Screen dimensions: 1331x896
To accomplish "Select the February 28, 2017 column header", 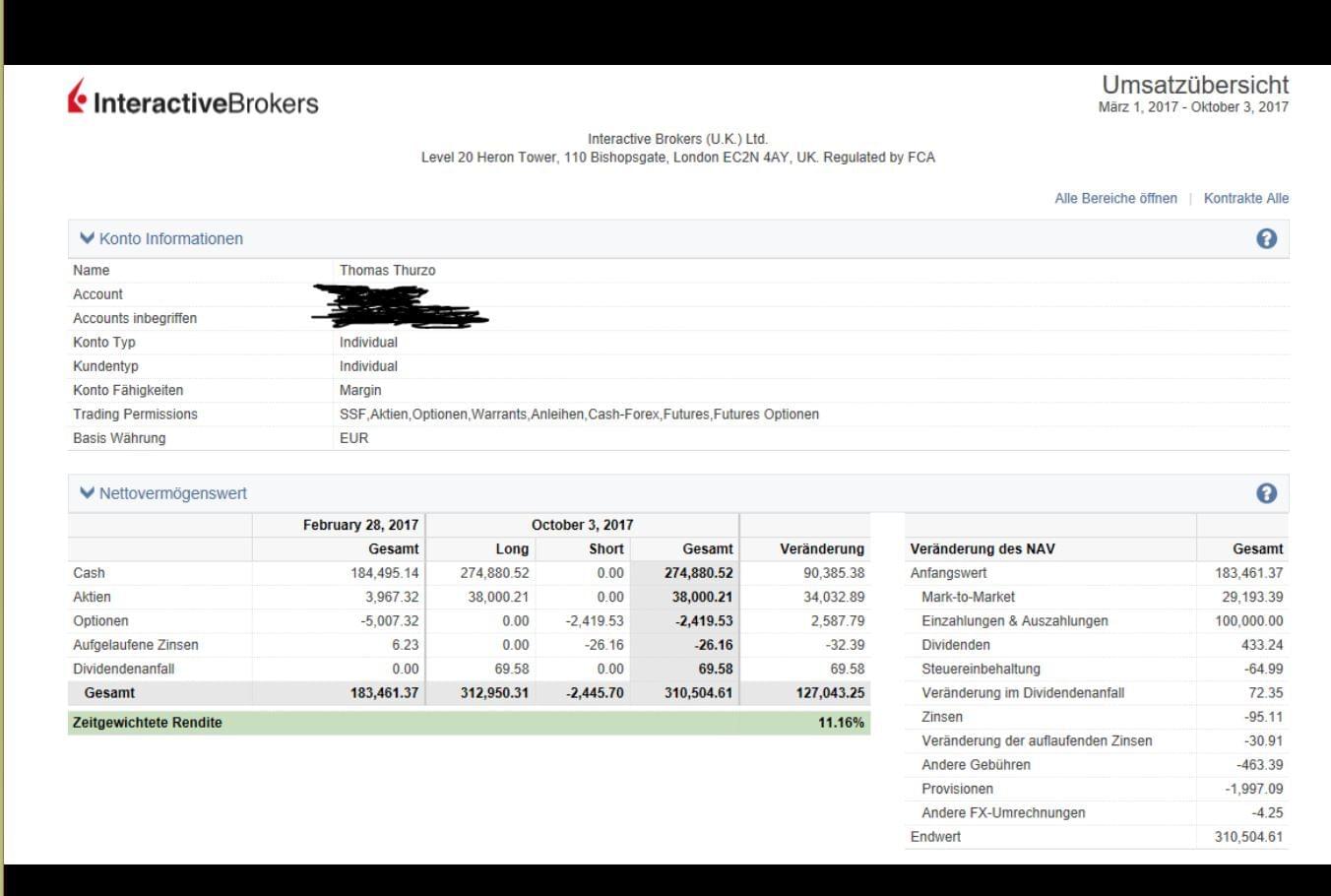I will click(360, 525).
